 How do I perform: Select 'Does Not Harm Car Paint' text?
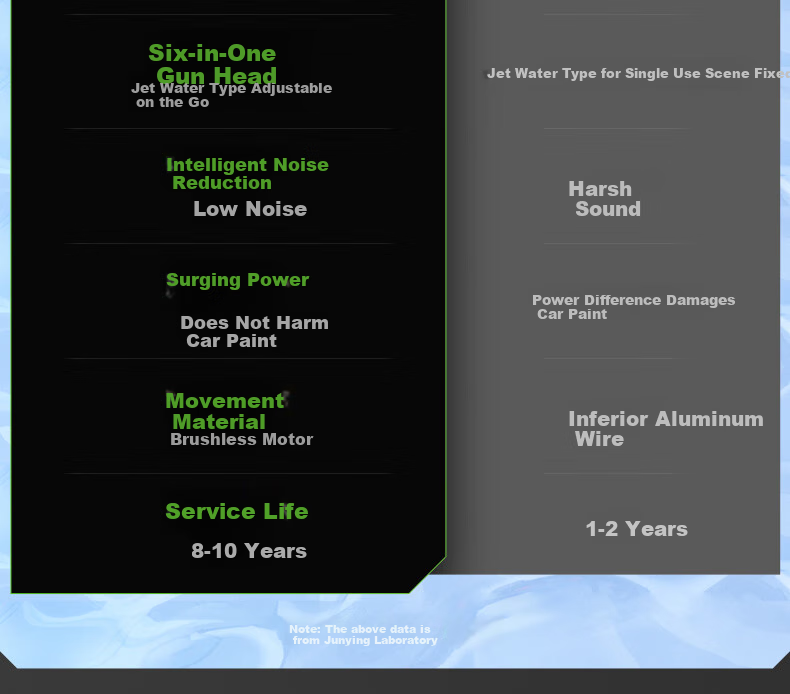point(254,331)
